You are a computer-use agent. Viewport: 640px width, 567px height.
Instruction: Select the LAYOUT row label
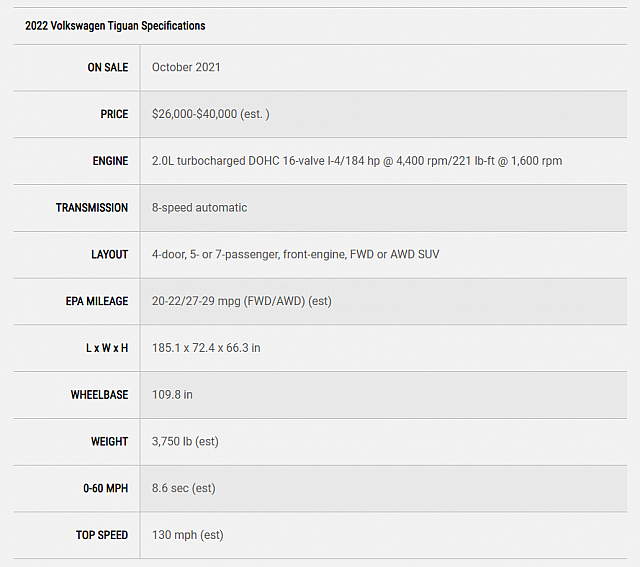coord(109,255)
